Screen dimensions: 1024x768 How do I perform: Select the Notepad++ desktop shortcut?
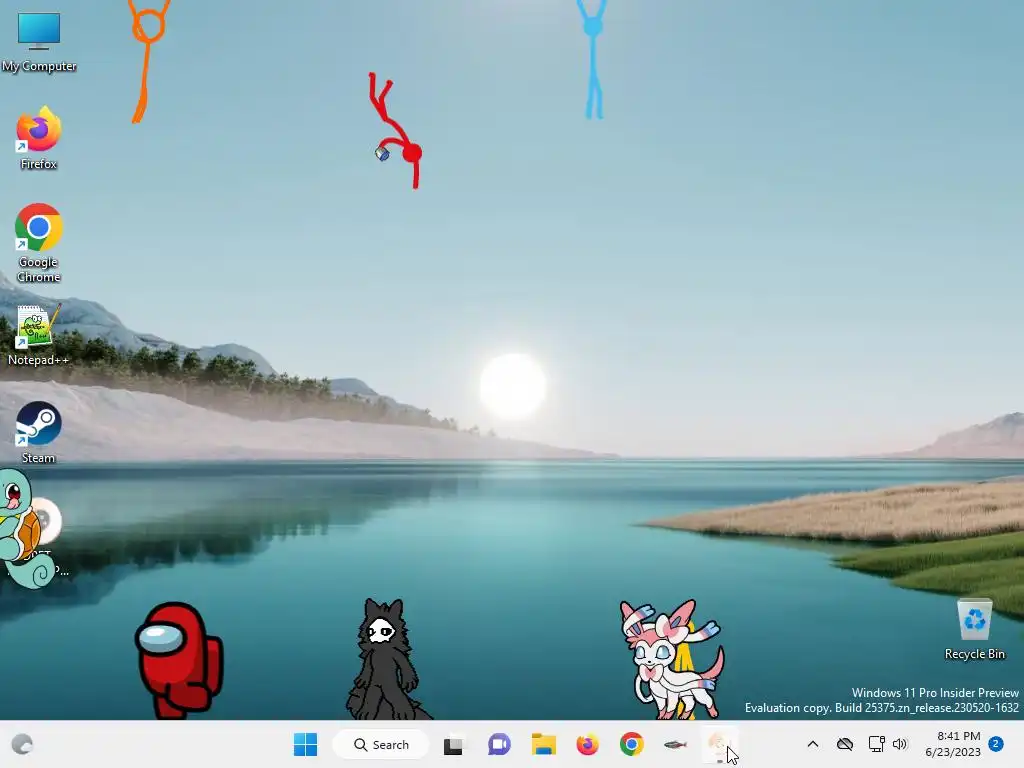38,335
